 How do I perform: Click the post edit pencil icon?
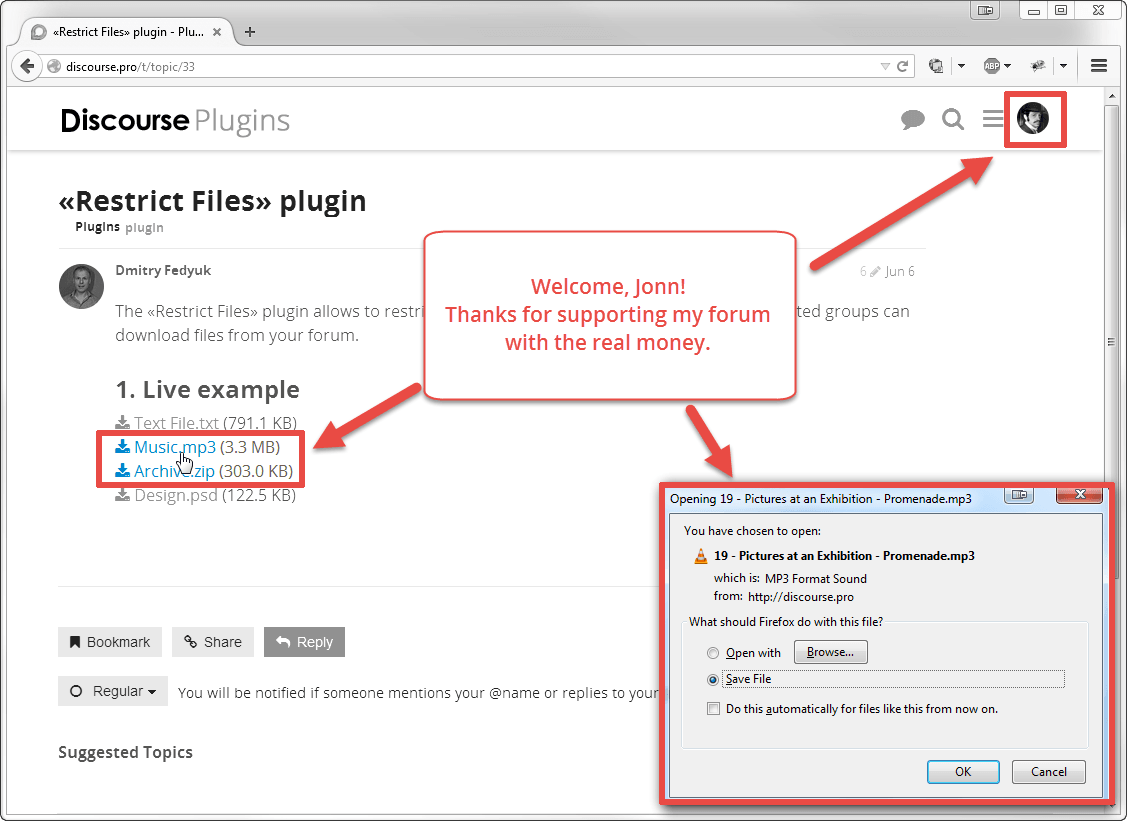point(875,272)
